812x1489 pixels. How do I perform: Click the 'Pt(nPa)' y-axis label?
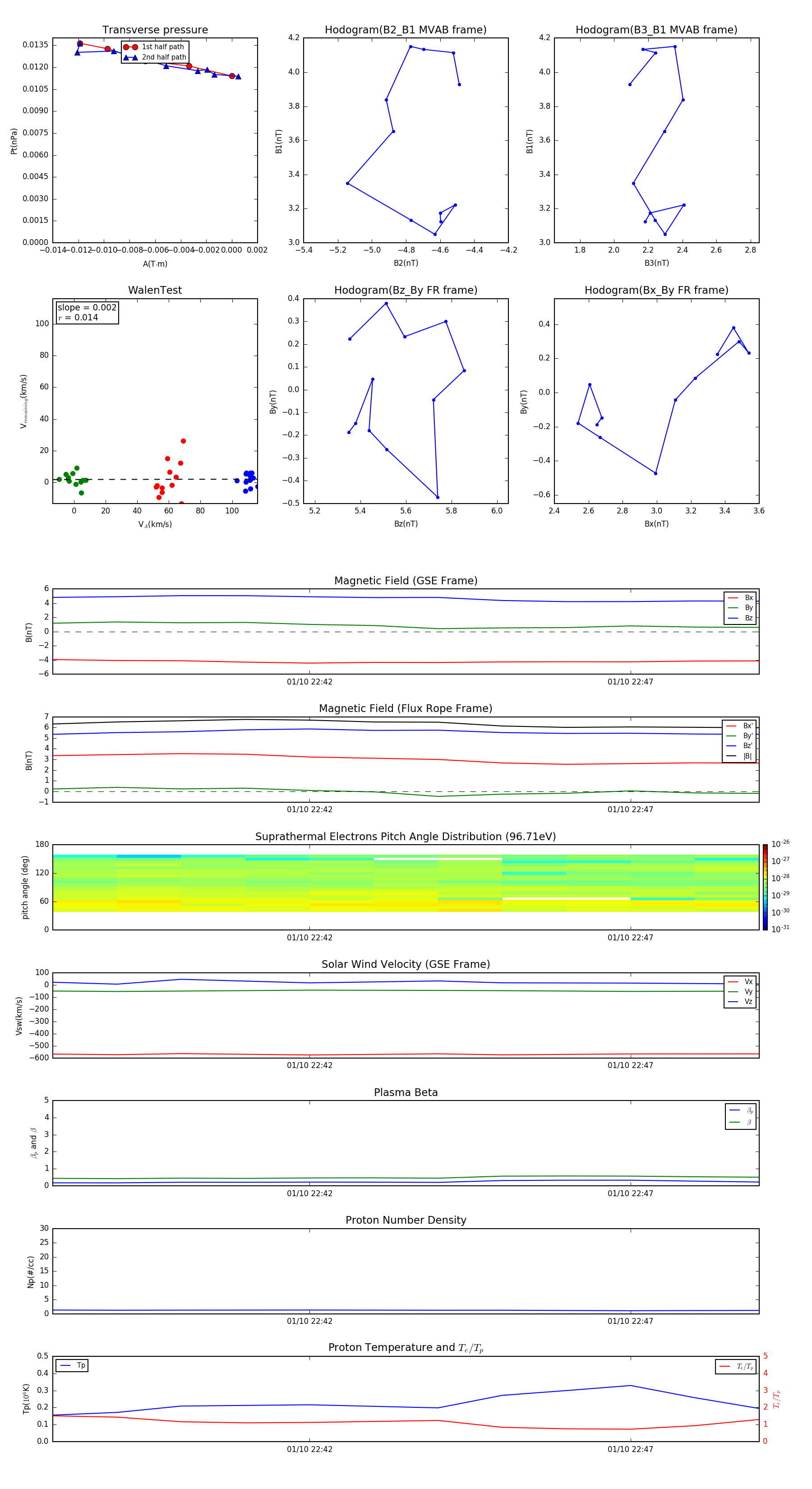coord(14,140)
